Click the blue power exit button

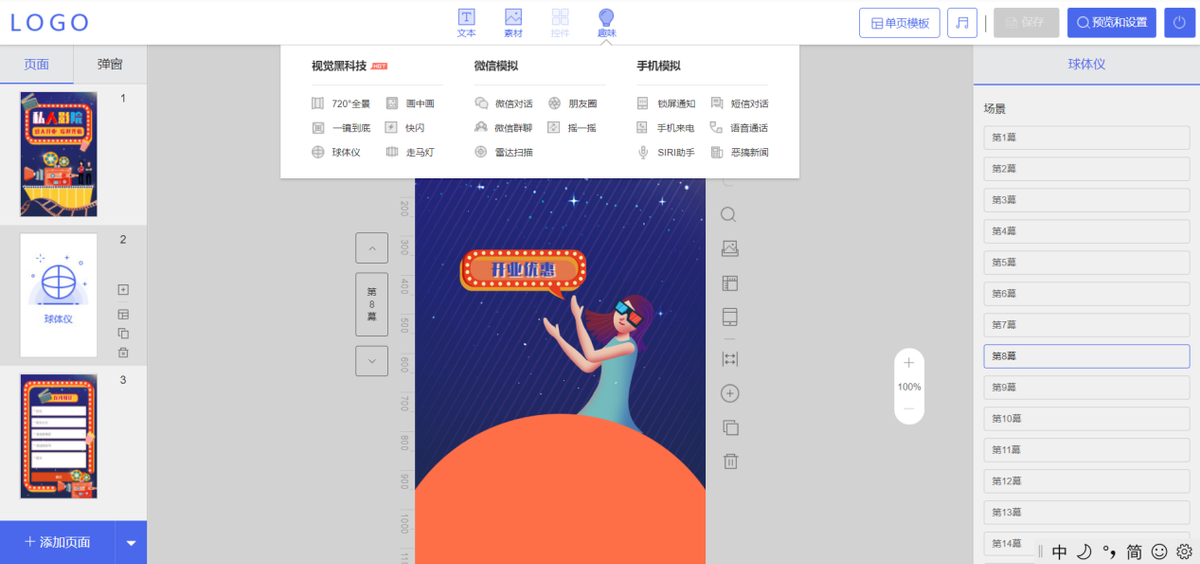coord(1180,23)
